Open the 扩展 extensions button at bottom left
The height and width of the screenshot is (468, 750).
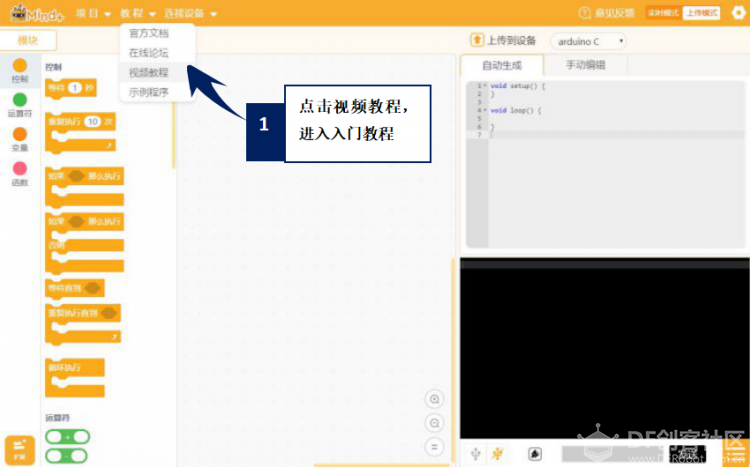click(20, 450)
